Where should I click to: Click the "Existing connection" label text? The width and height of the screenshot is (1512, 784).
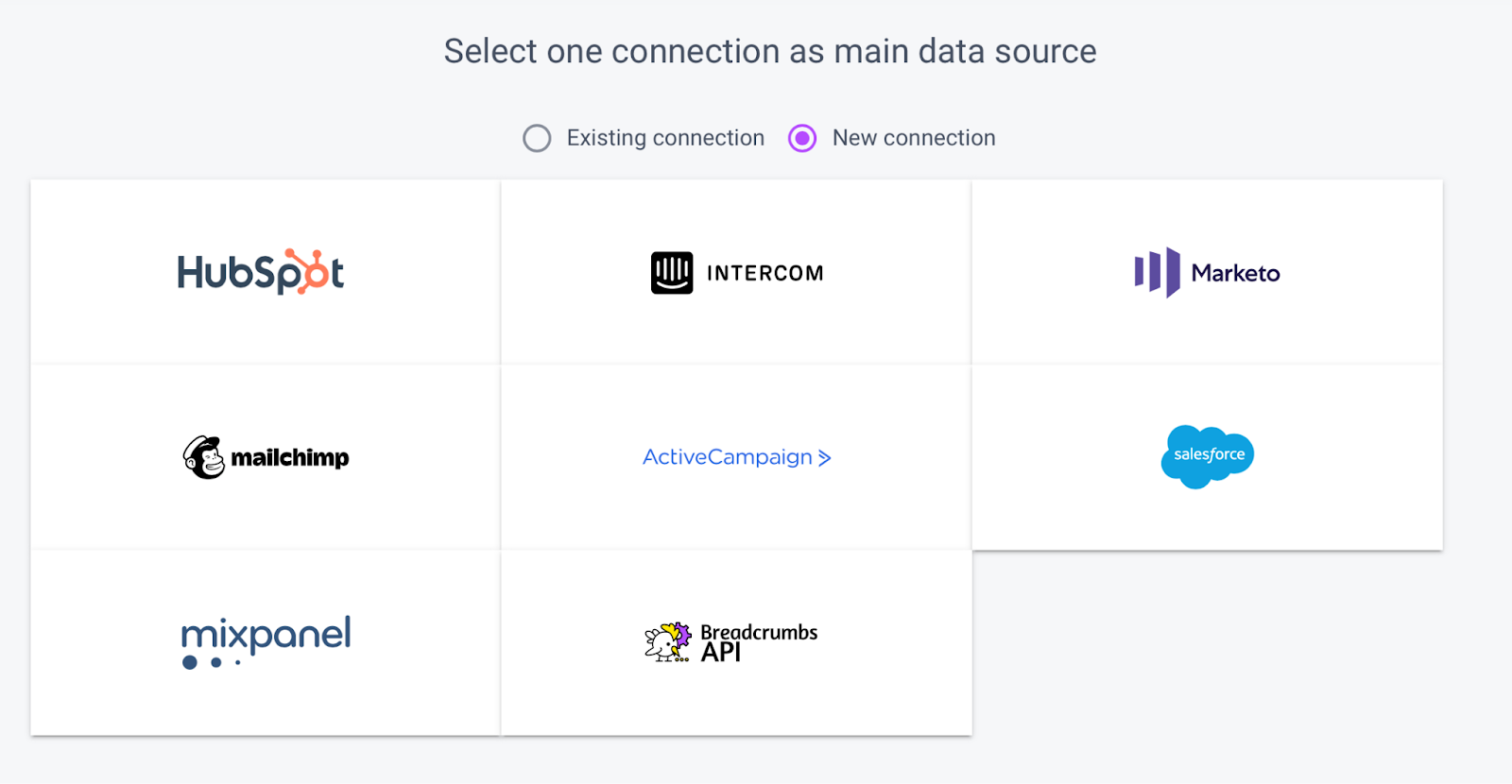[x=665, y=138]
